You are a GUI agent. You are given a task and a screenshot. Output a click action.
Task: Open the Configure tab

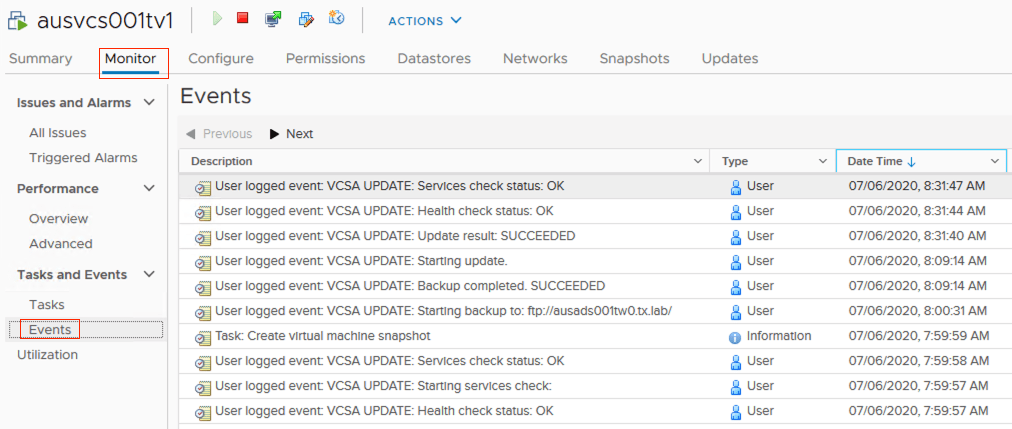coord(221,59)
